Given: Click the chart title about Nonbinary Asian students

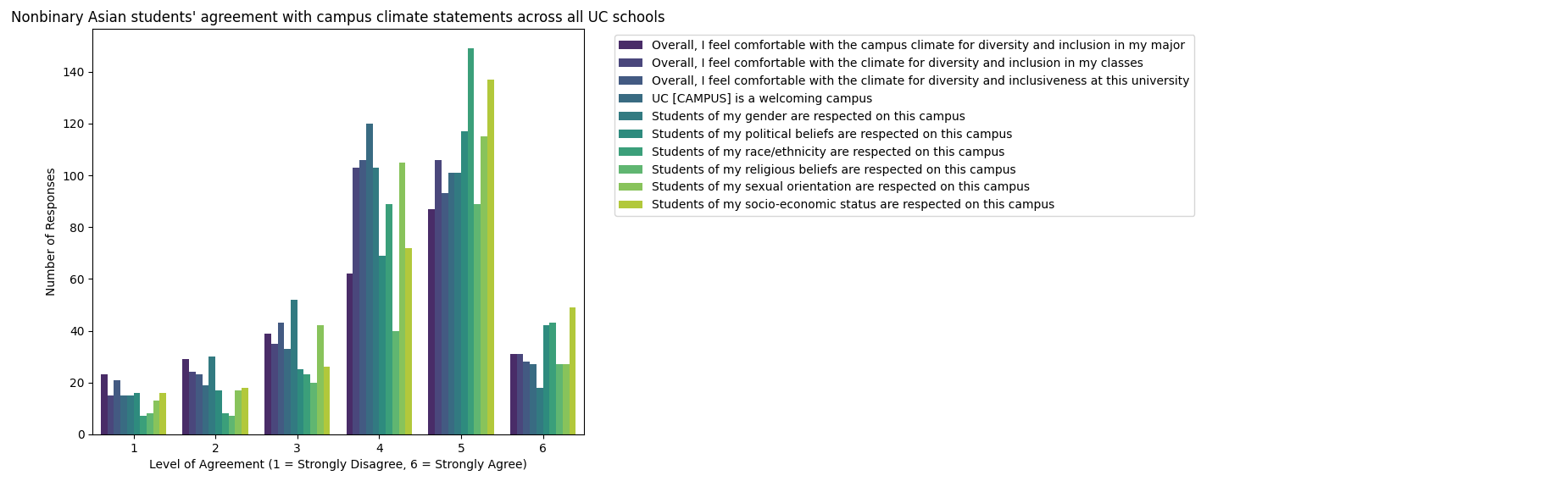Looking at the screenshot, I should 337,17.
